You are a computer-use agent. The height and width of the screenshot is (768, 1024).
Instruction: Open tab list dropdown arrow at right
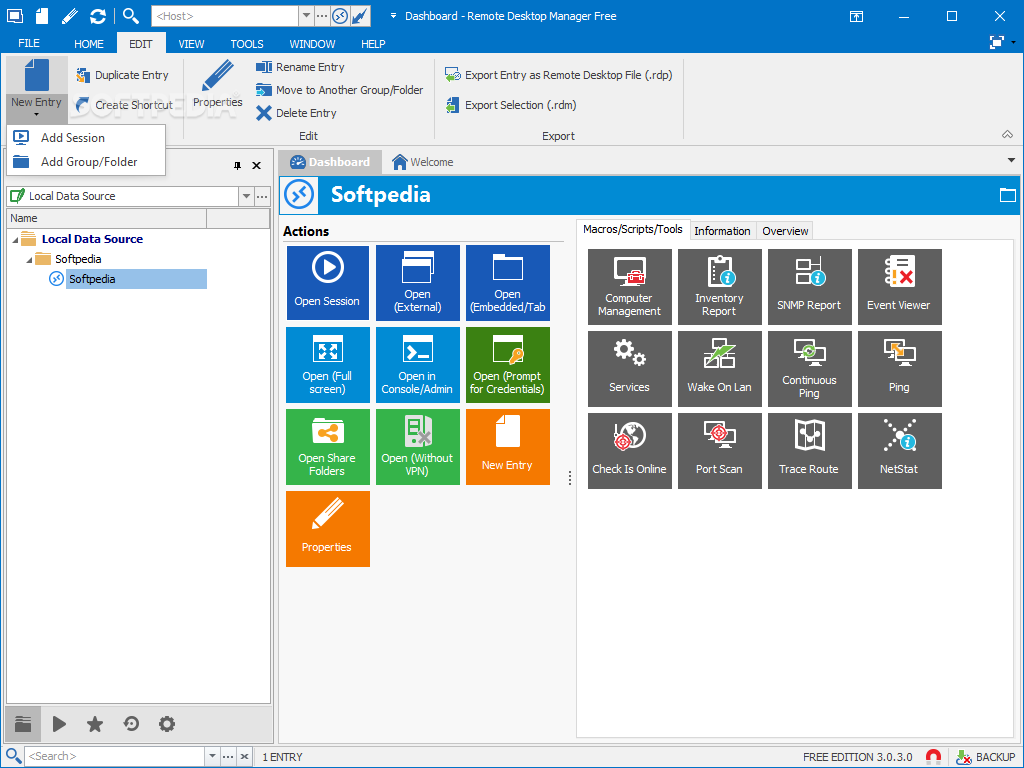click(x=1012, y=161)
